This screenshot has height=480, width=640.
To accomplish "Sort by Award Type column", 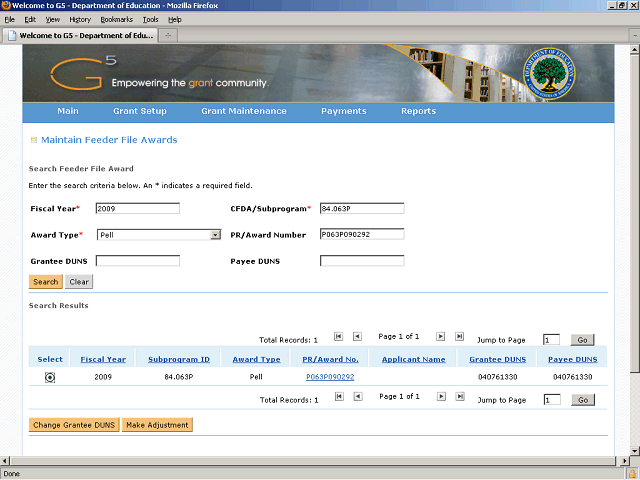I will pyautogui.click(x=256, y=359).
